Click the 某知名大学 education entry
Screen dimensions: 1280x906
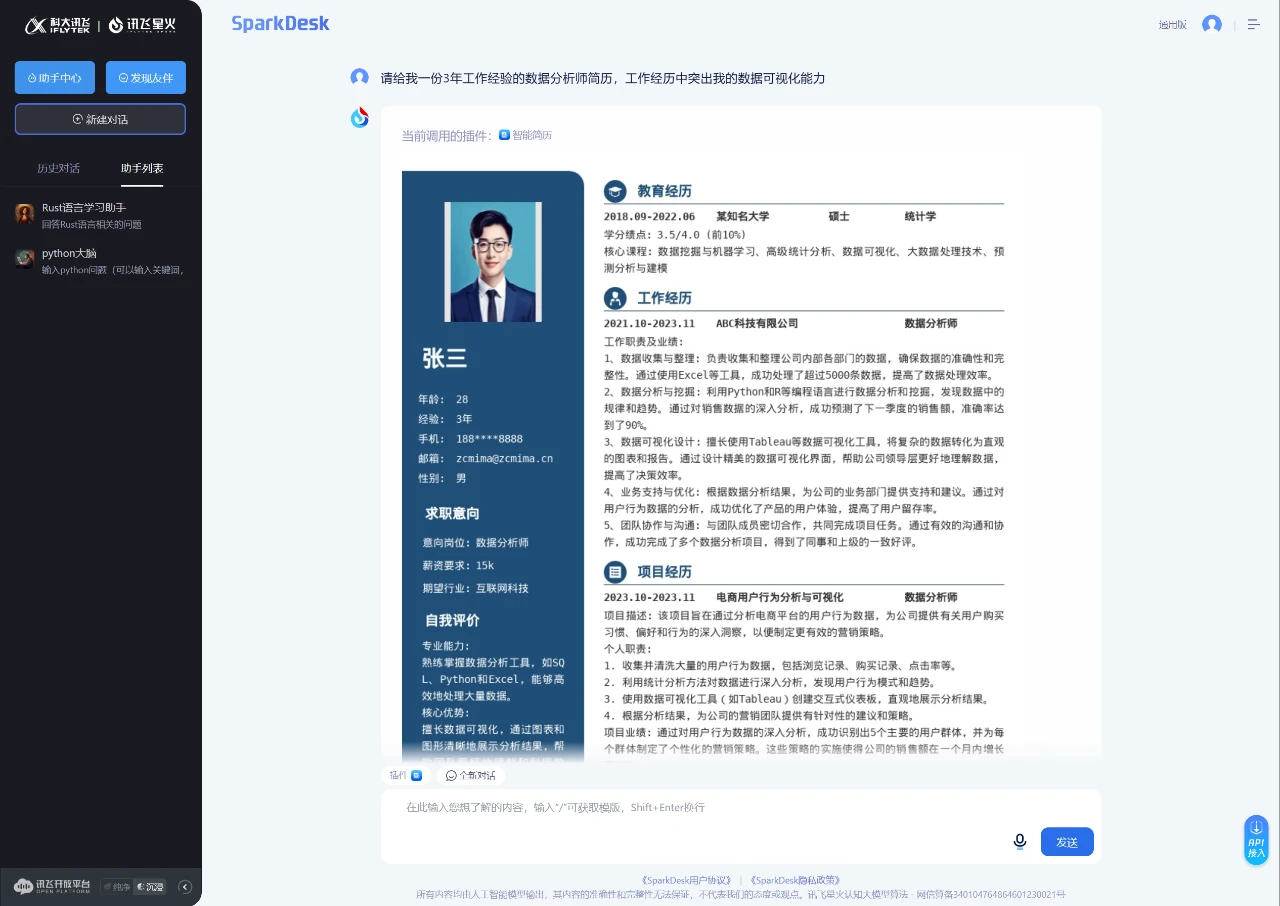[742, 216]
